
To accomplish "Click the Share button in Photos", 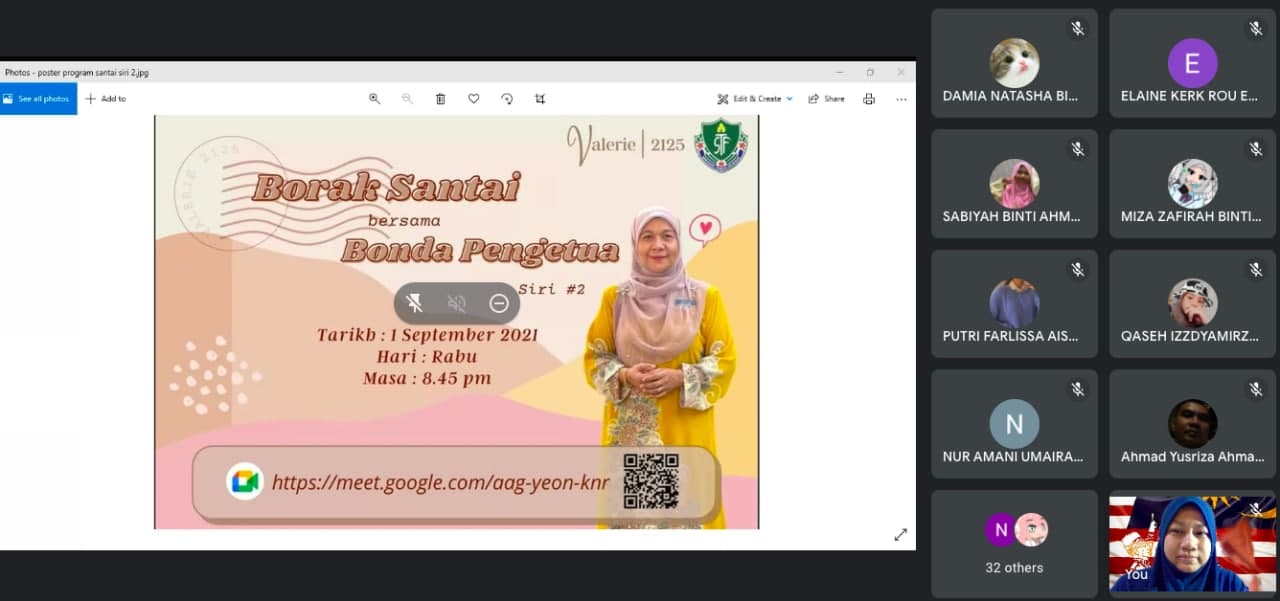I will 827,99.
